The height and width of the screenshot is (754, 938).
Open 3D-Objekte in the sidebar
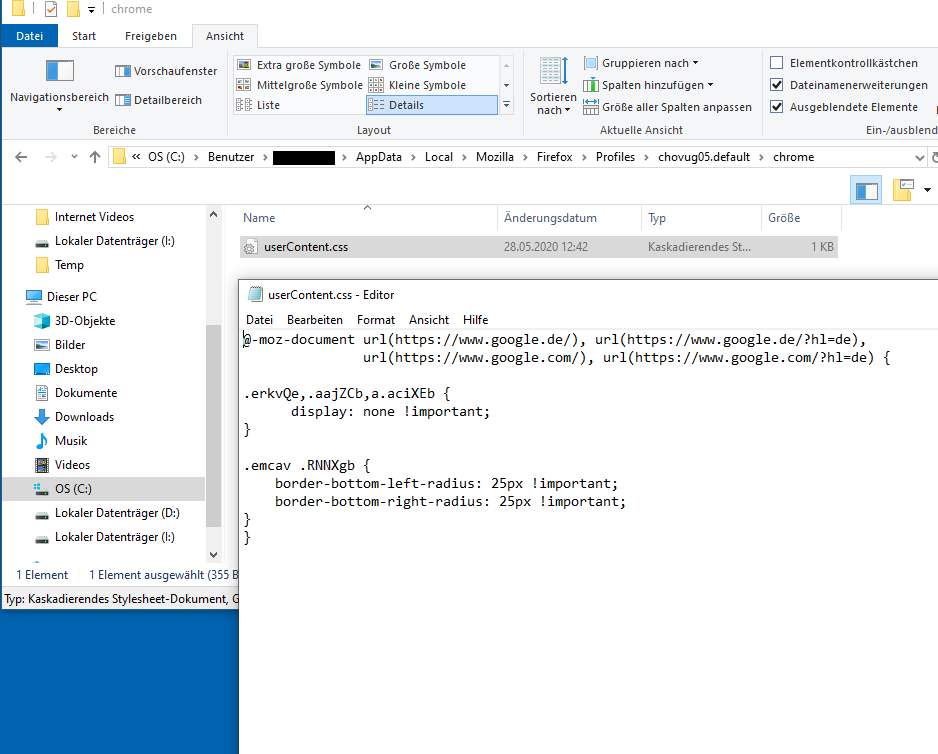[74, 321]
